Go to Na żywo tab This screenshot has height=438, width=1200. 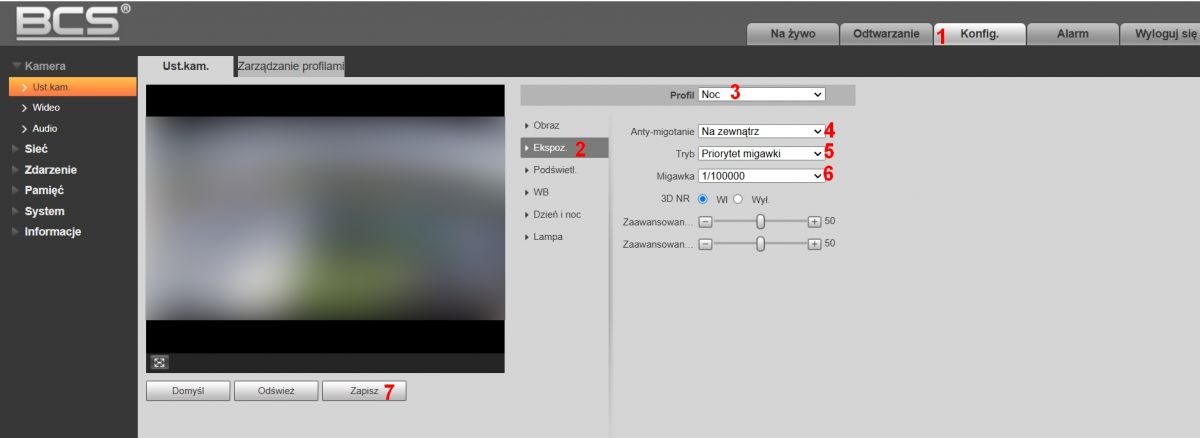[792, 34]
